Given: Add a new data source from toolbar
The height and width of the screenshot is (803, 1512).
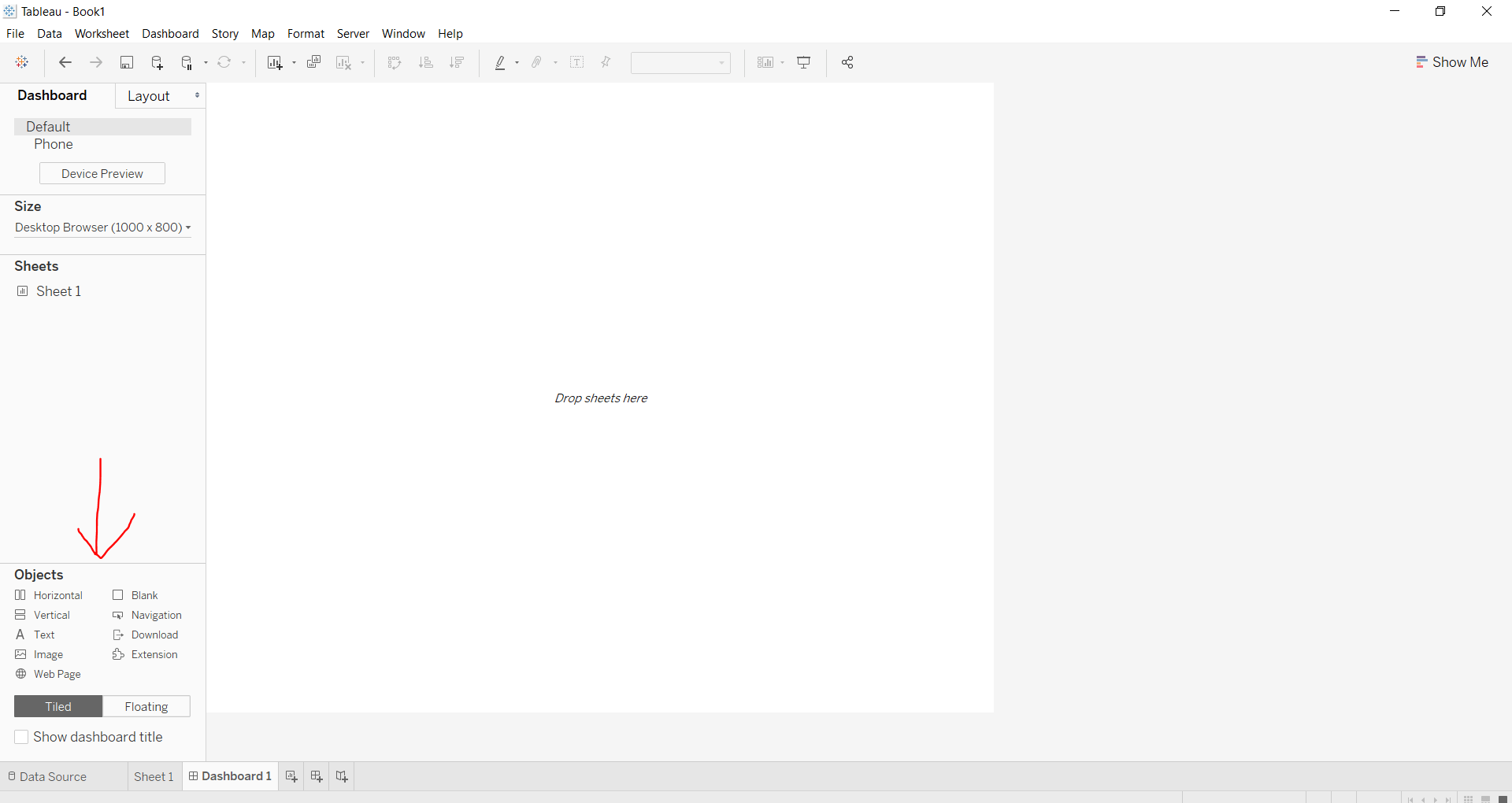Looking at the screenshot, I should pyautogui.click(x=157, y=62).
